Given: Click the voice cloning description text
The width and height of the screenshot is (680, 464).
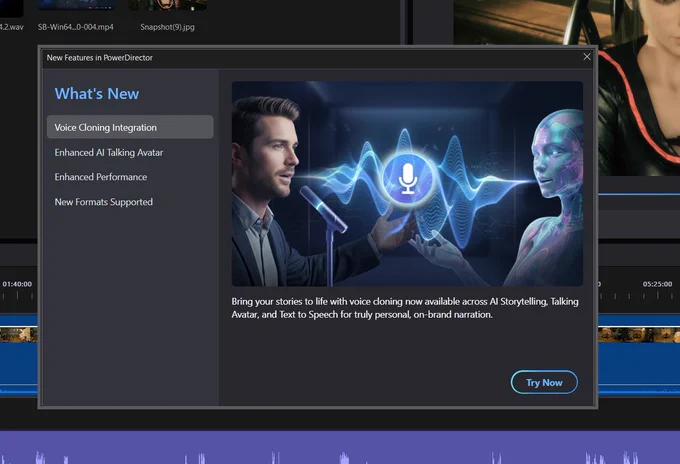Looking at the screenshot, I should (405, 308).
